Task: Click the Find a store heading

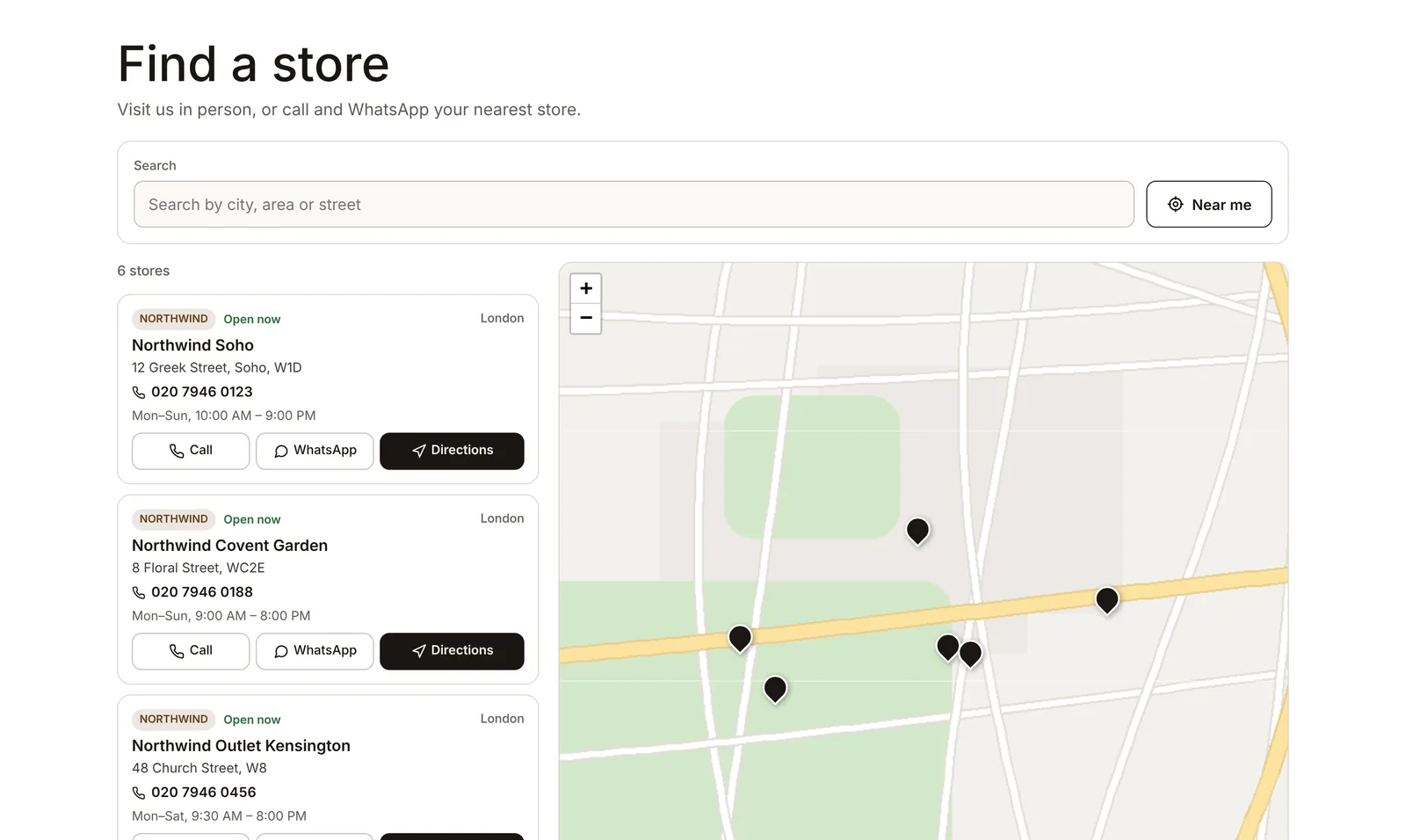Action: click(x=253, y=64)
